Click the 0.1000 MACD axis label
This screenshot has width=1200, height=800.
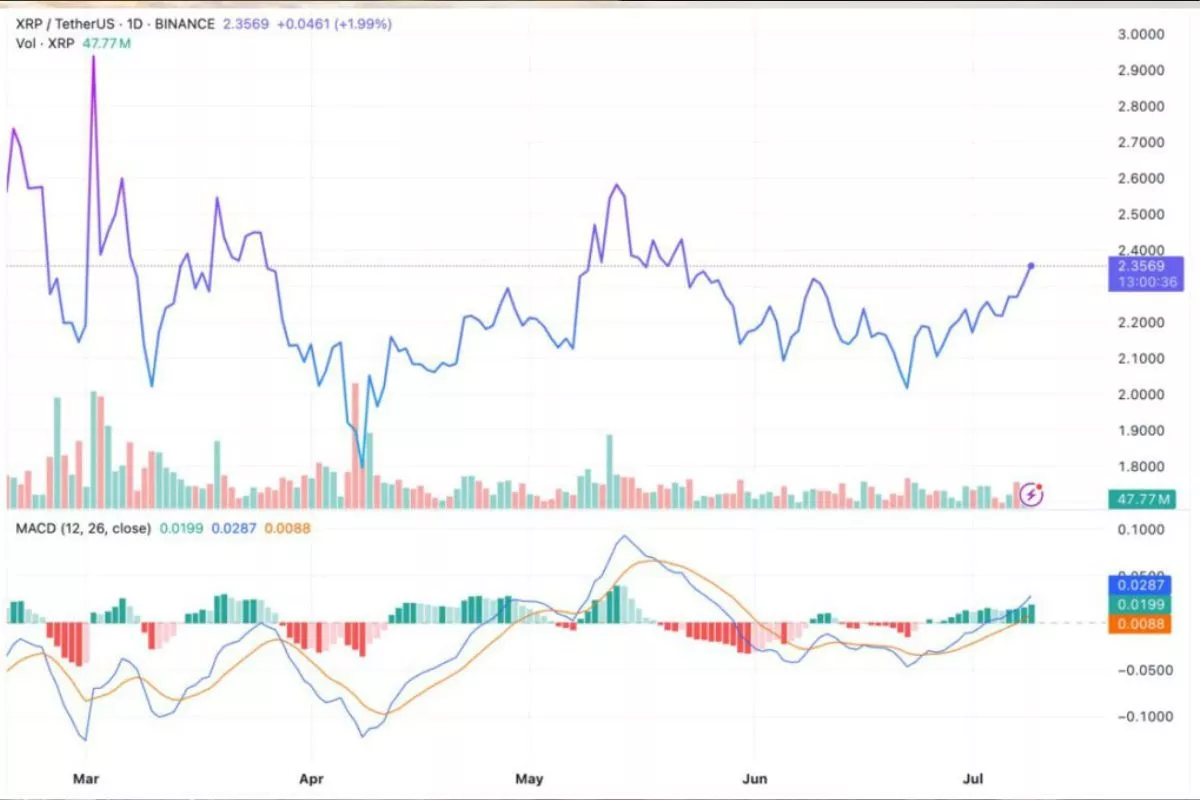1143,528
